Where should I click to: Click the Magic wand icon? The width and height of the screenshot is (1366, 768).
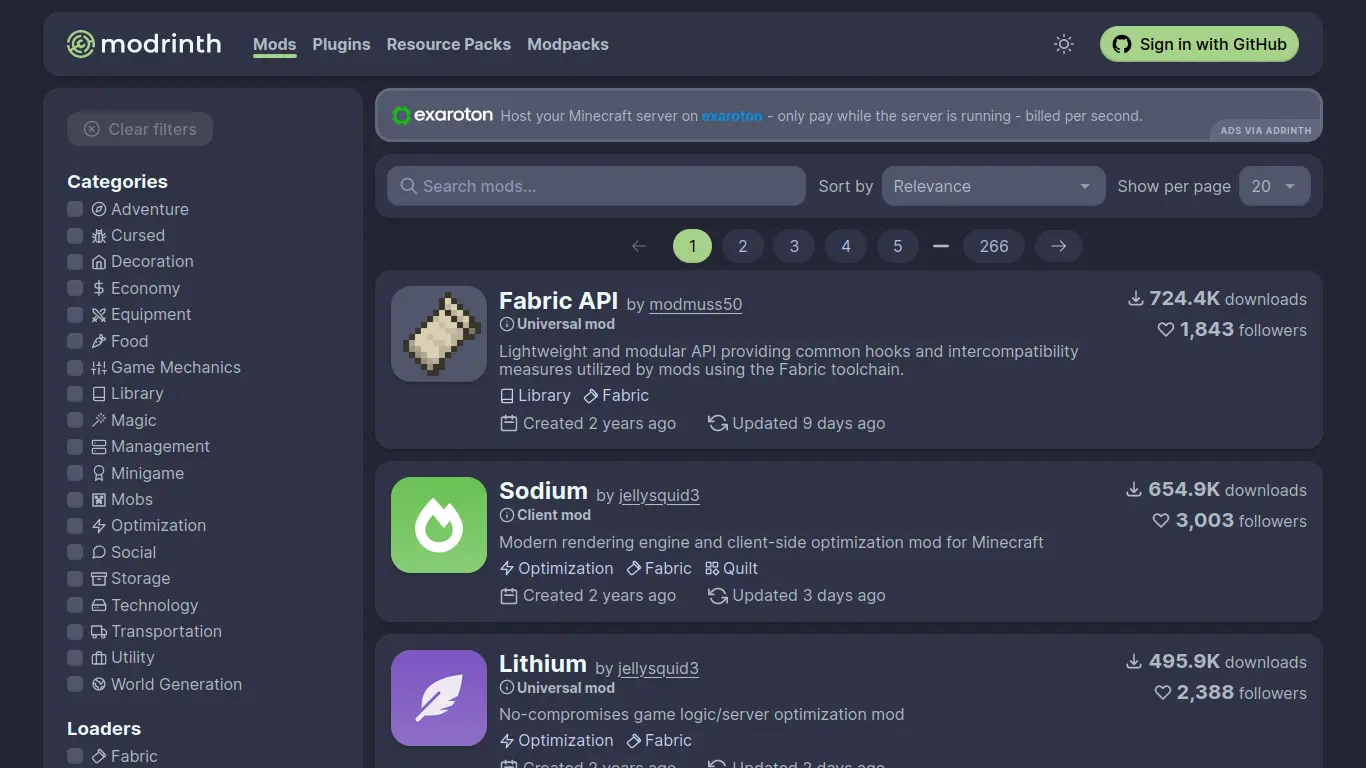[x=99, y=420]
